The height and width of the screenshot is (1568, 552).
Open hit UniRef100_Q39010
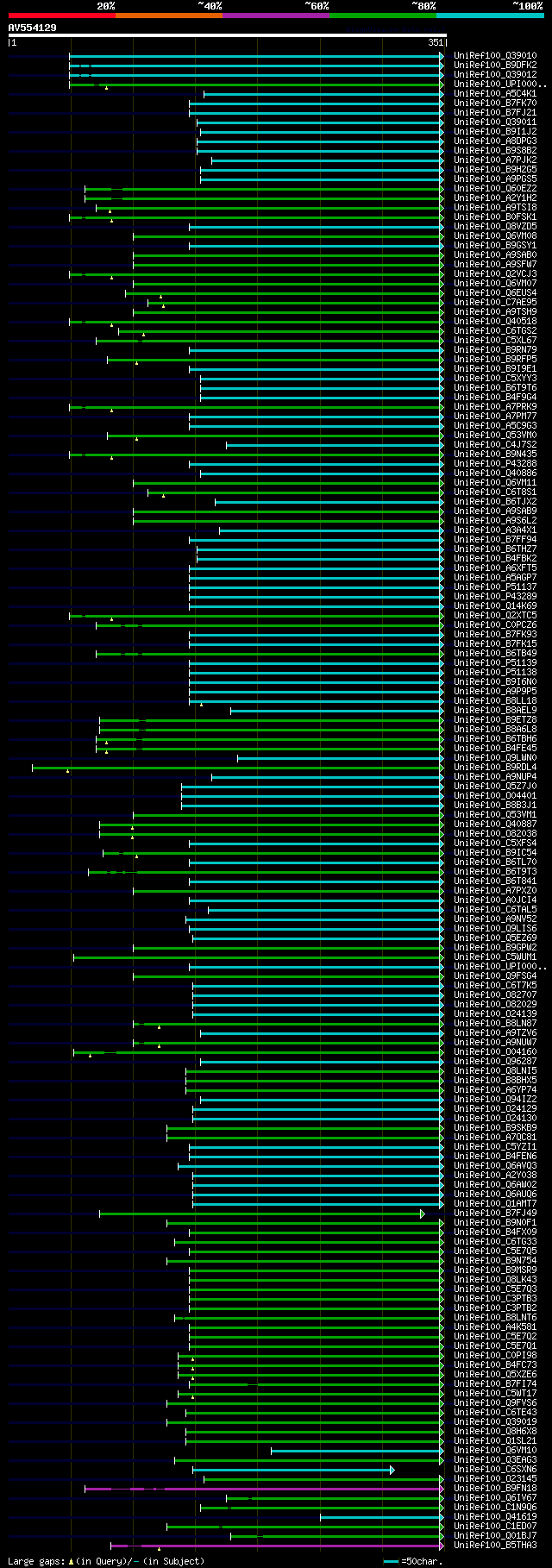tap(495, 56)
